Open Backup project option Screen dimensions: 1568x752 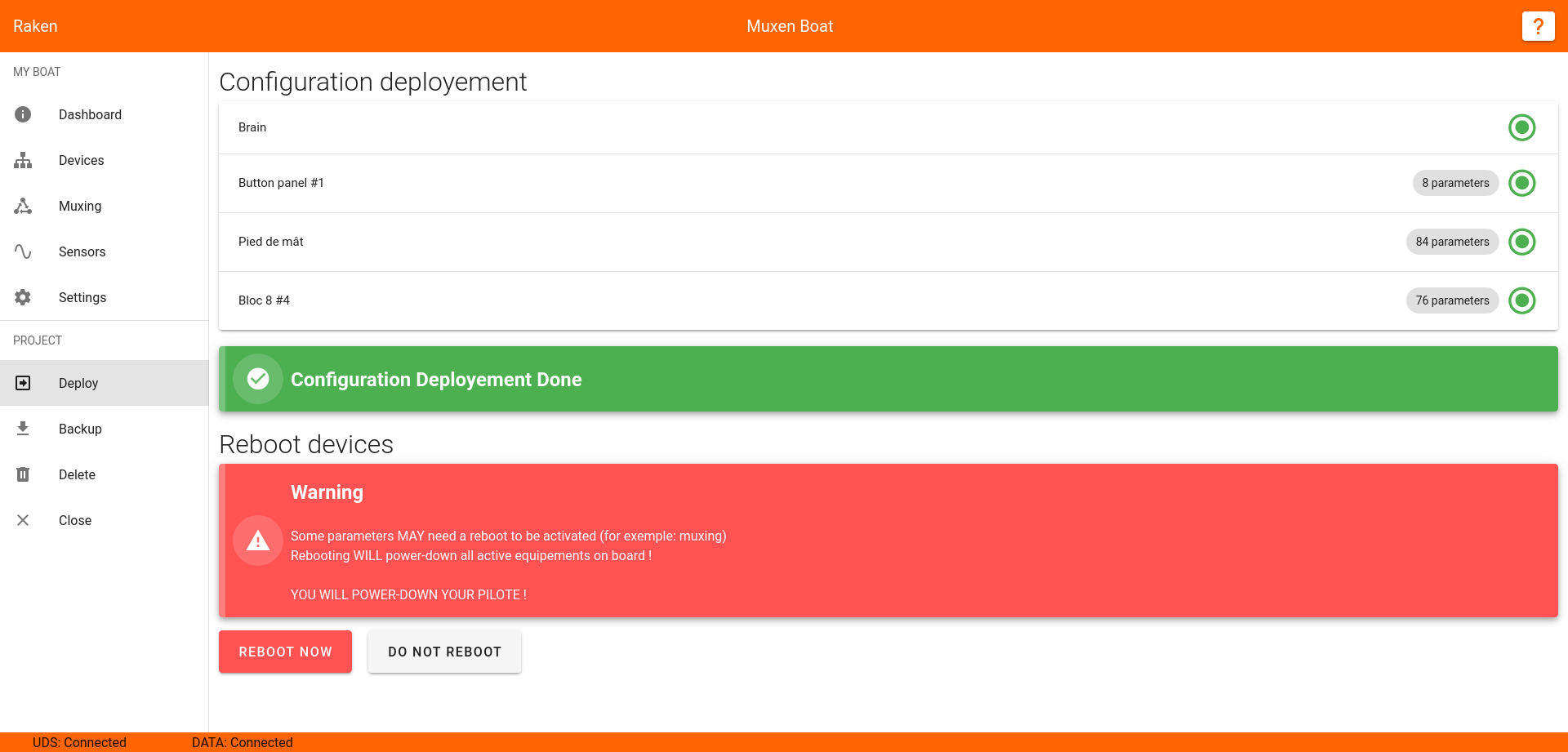(105, 429)
